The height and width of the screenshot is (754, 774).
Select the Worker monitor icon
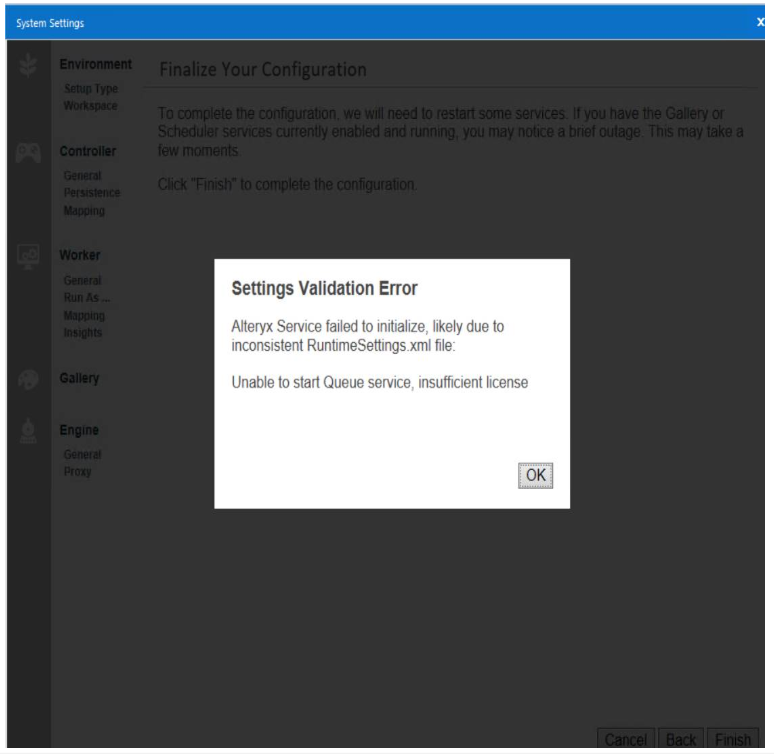(x=28, y=256)
